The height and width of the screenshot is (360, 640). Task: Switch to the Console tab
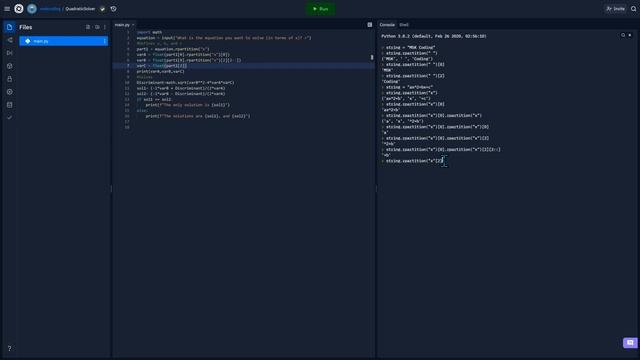pos(387,25)
